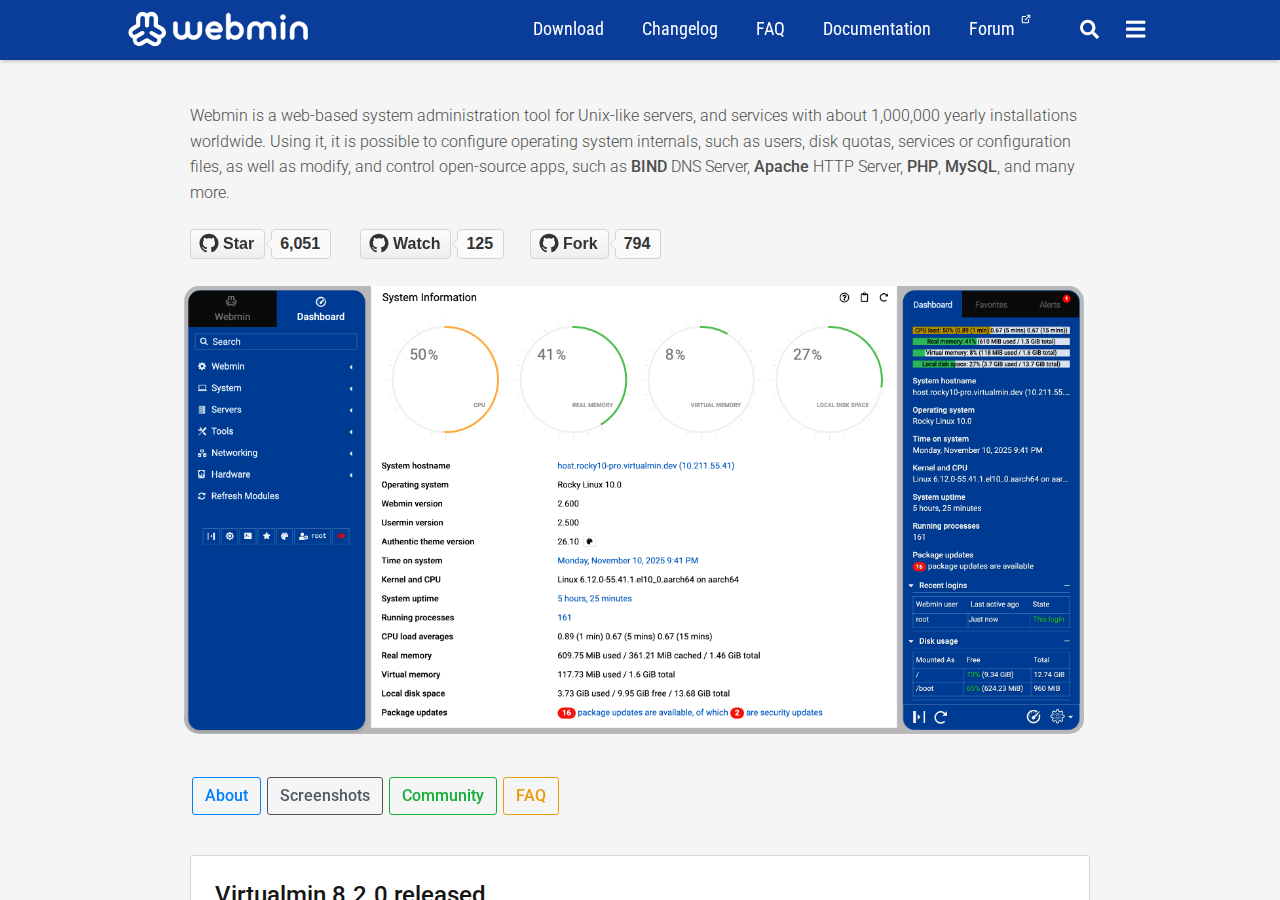Click the GitHub Fork button

(x=569, y=244)
